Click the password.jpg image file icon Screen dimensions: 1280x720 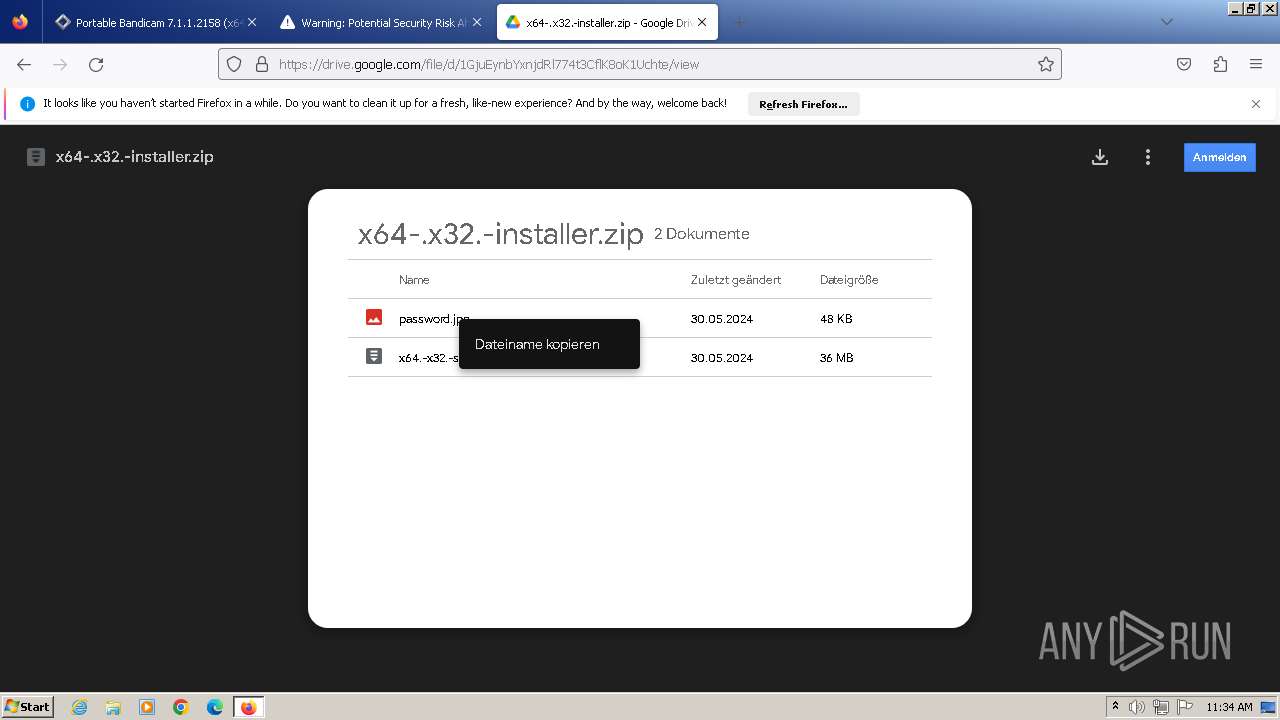374,317
